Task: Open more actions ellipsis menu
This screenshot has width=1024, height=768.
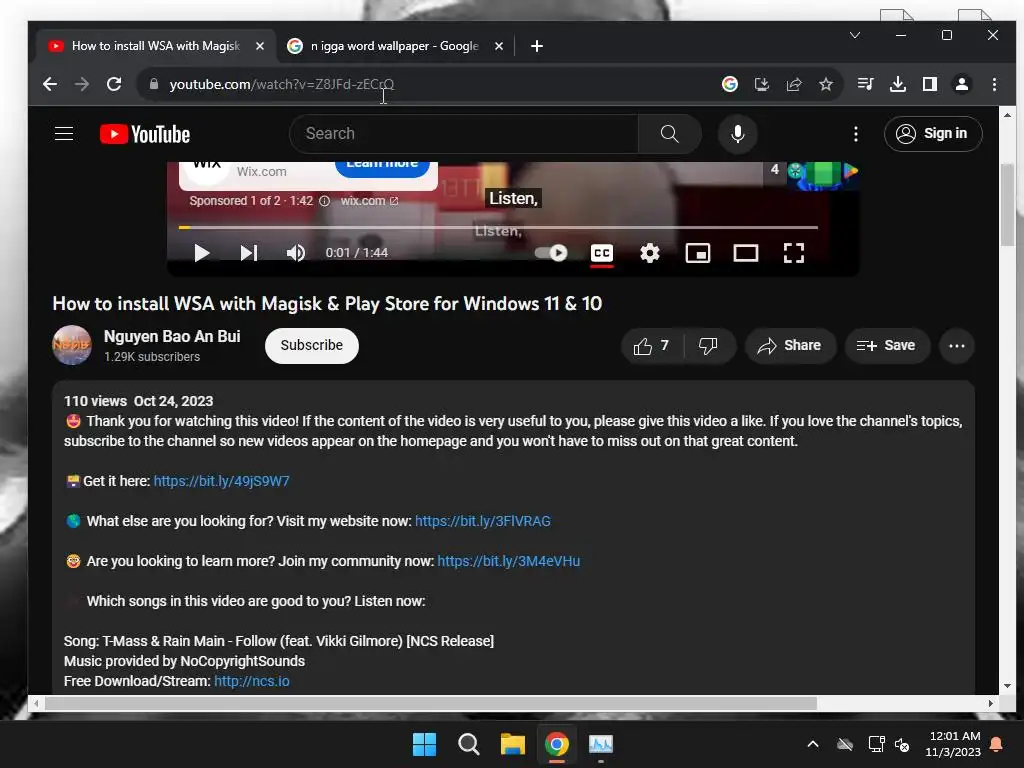Action: 957,345
